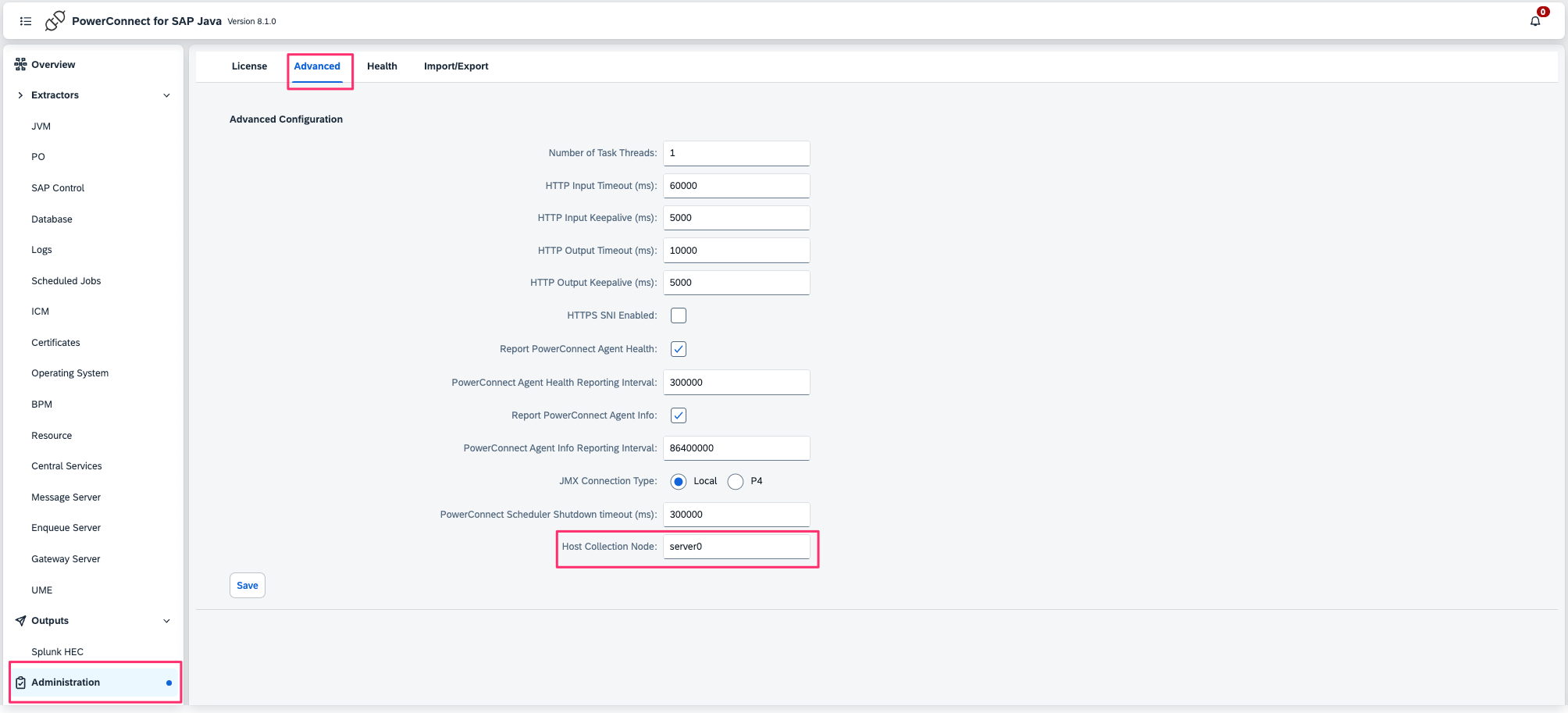Click the right arrow icon beside Extractors

(x=20, y=95)
